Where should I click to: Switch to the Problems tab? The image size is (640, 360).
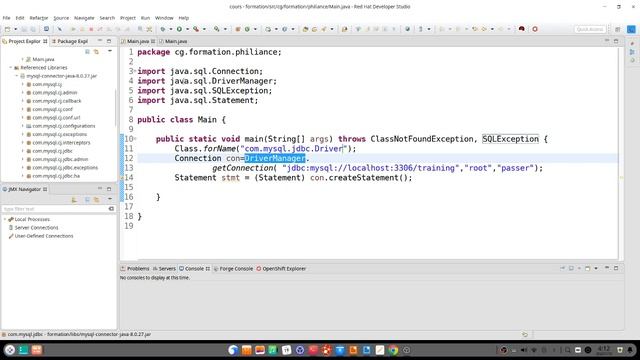pyautogui.click(x=135, y=269)
